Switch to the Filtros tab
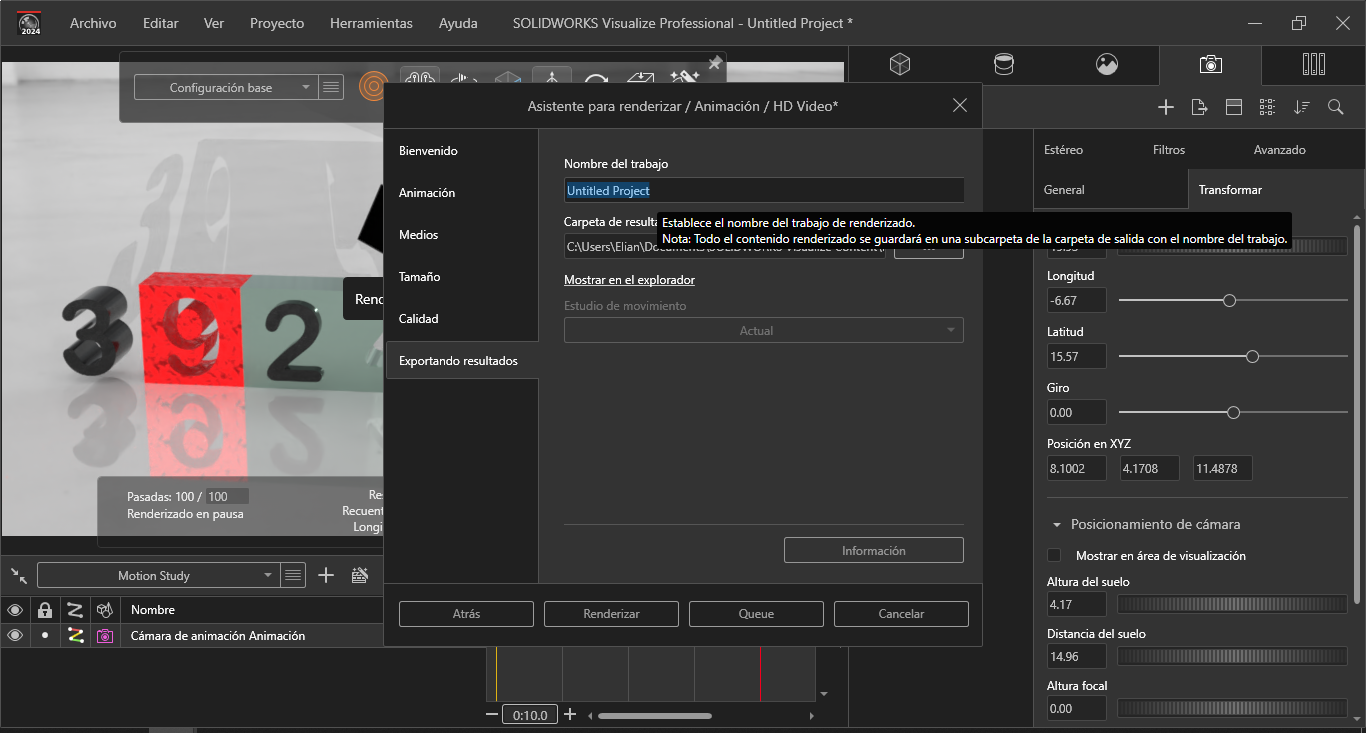 (x=1169, y=149)
